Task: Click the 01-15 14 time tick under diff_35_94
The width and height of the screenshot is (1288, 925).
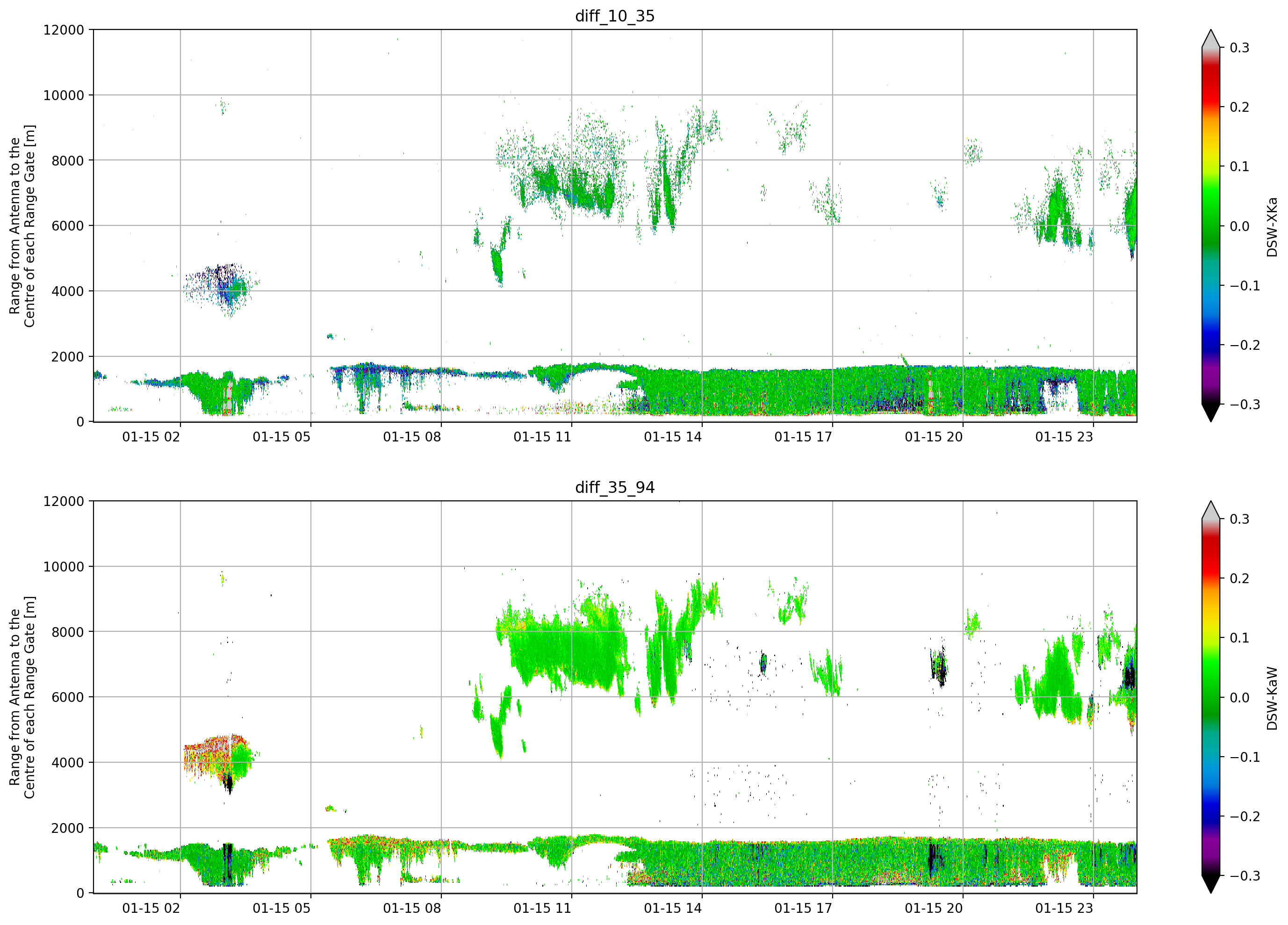Action: [x=673, y=909]
